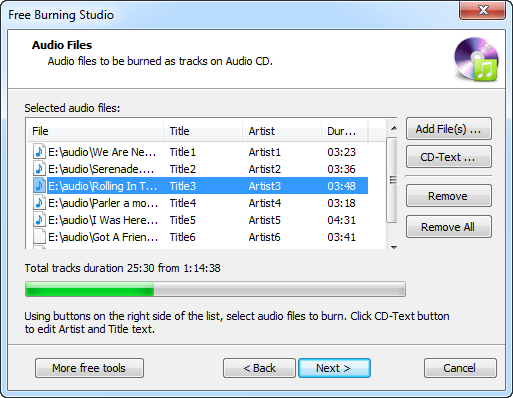The height and width of the screenshot is (398, 513).
Task: Click the total tracks duration progress bar
Action: tap(215, 289)
